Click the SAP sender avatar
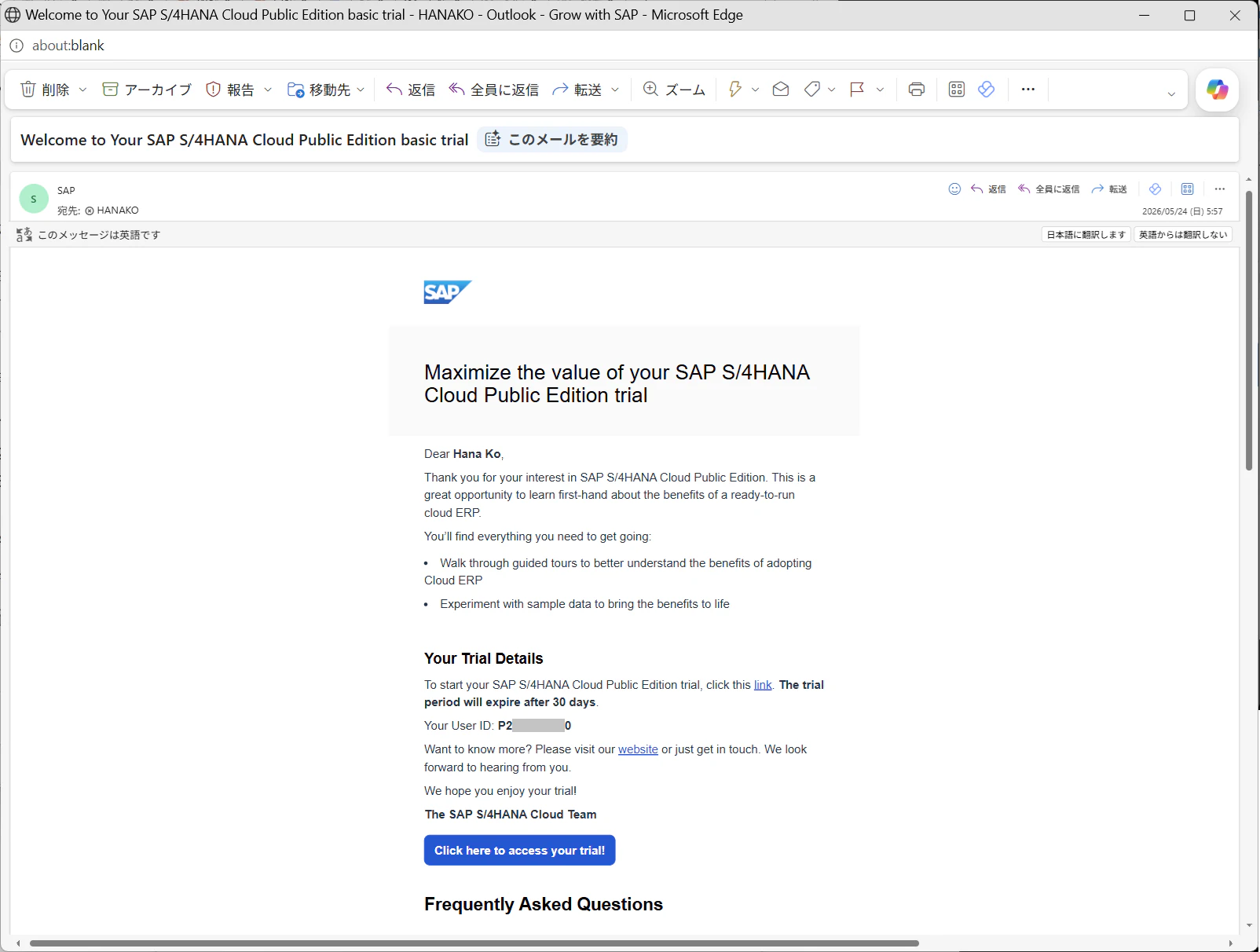This screenshot has height=952, width=1260. (x=34, y=200)
